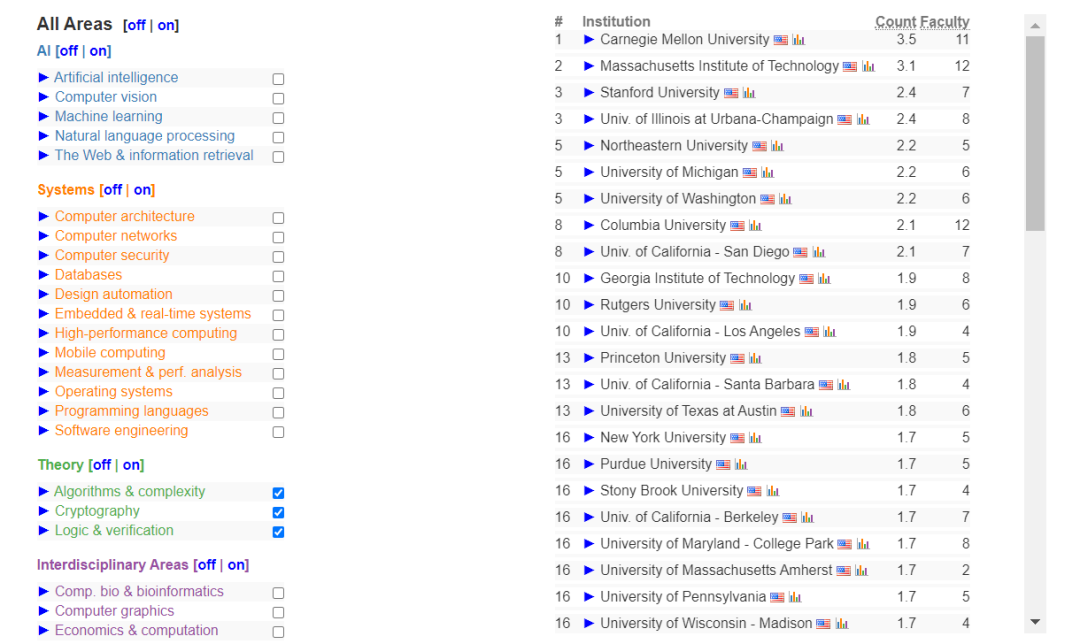Click chart icon for Univ. of California - San Diego
The image size is (1080, 644).
coord(818,252)
